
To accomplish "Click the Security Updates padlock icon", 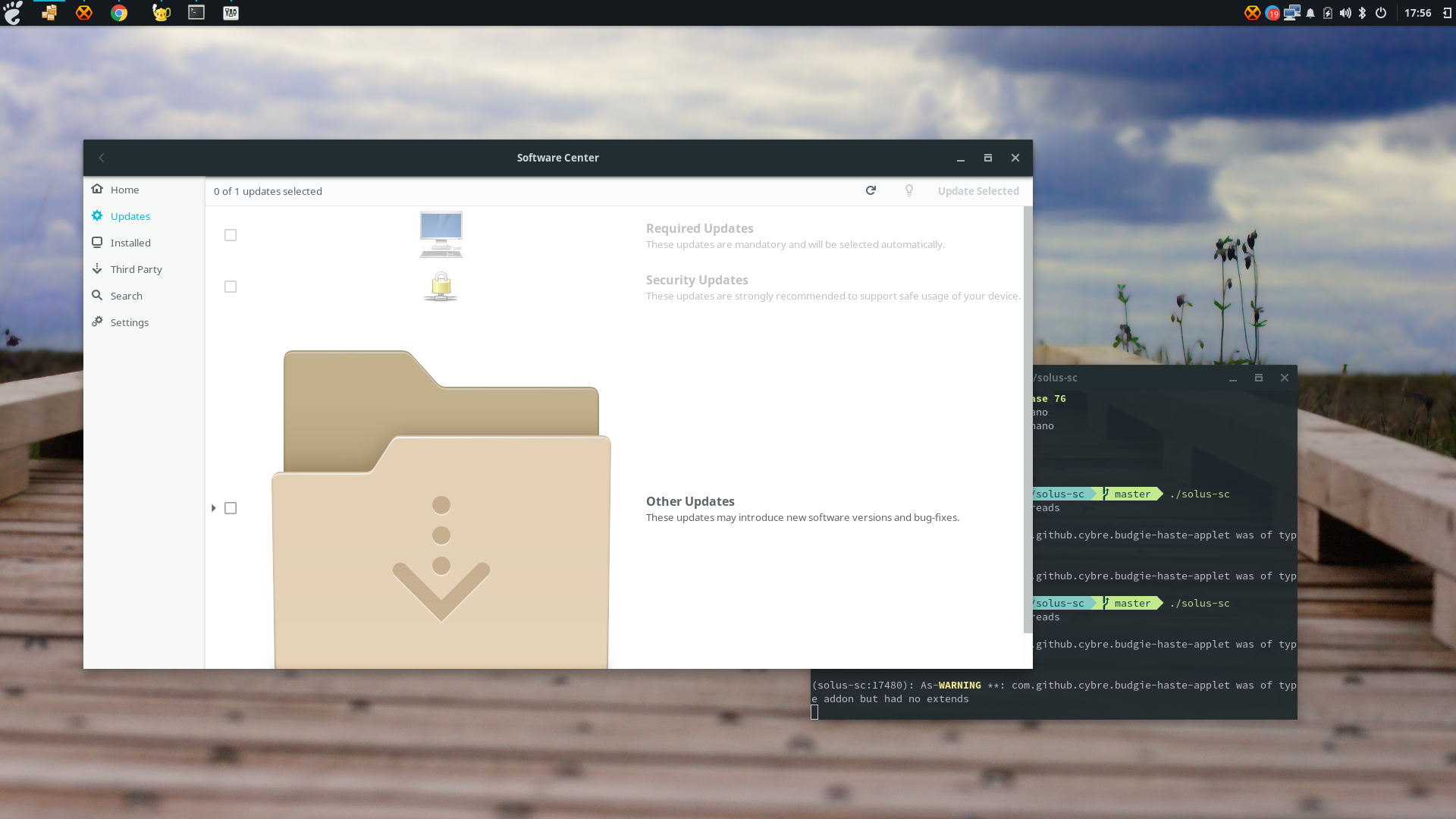I will [441, 287].
